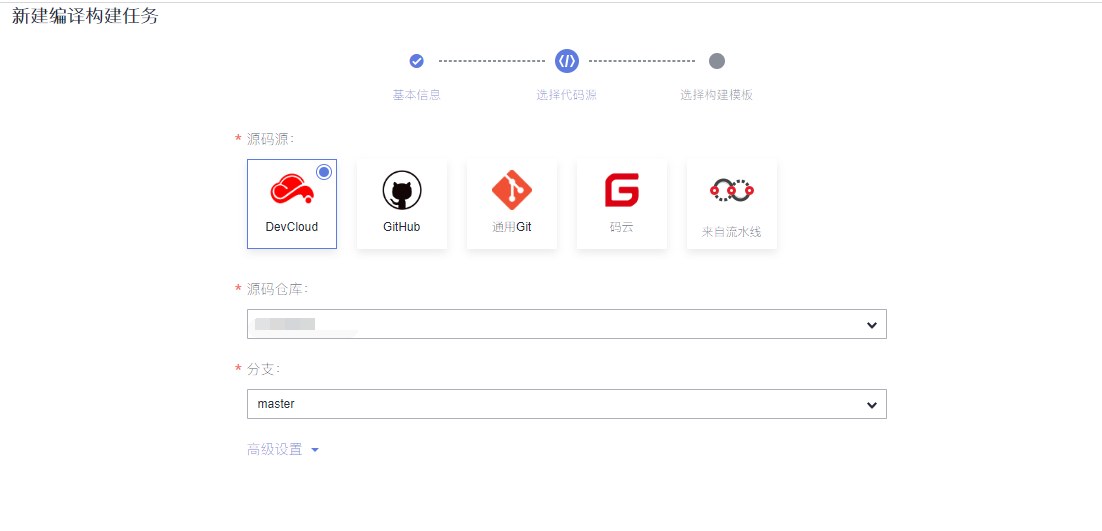Click the 源码仓库 field label

[x=278, y=289]
